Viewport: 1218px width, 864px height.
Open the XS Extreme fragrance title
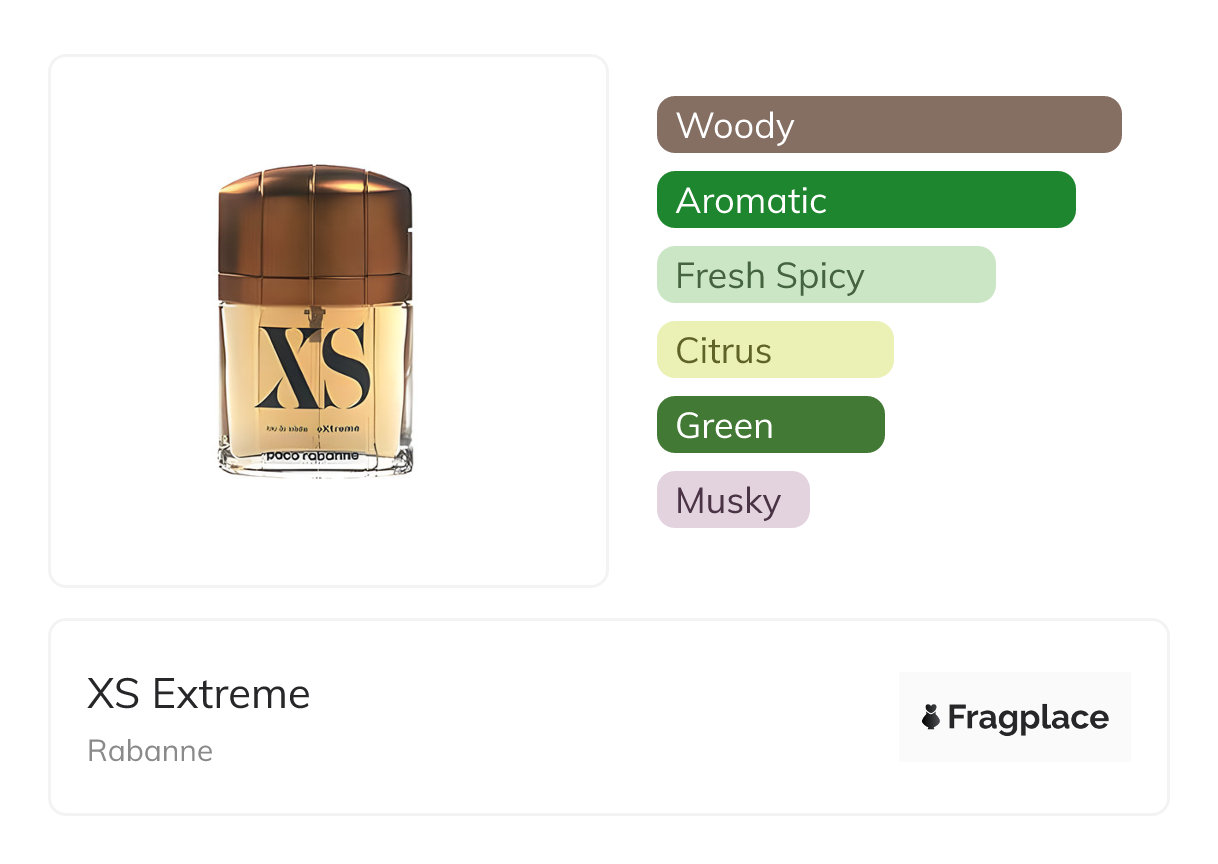click(x=198, y=694)
